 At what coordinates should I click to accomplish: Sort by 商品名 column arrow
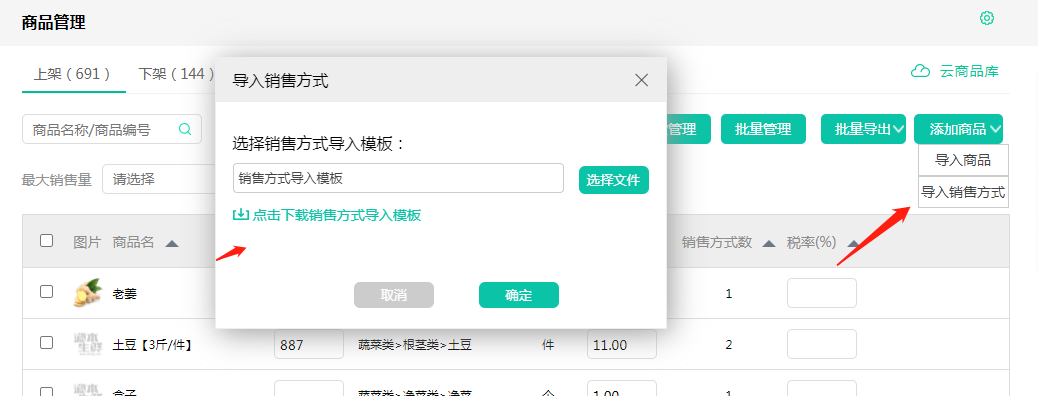[171, 244]
